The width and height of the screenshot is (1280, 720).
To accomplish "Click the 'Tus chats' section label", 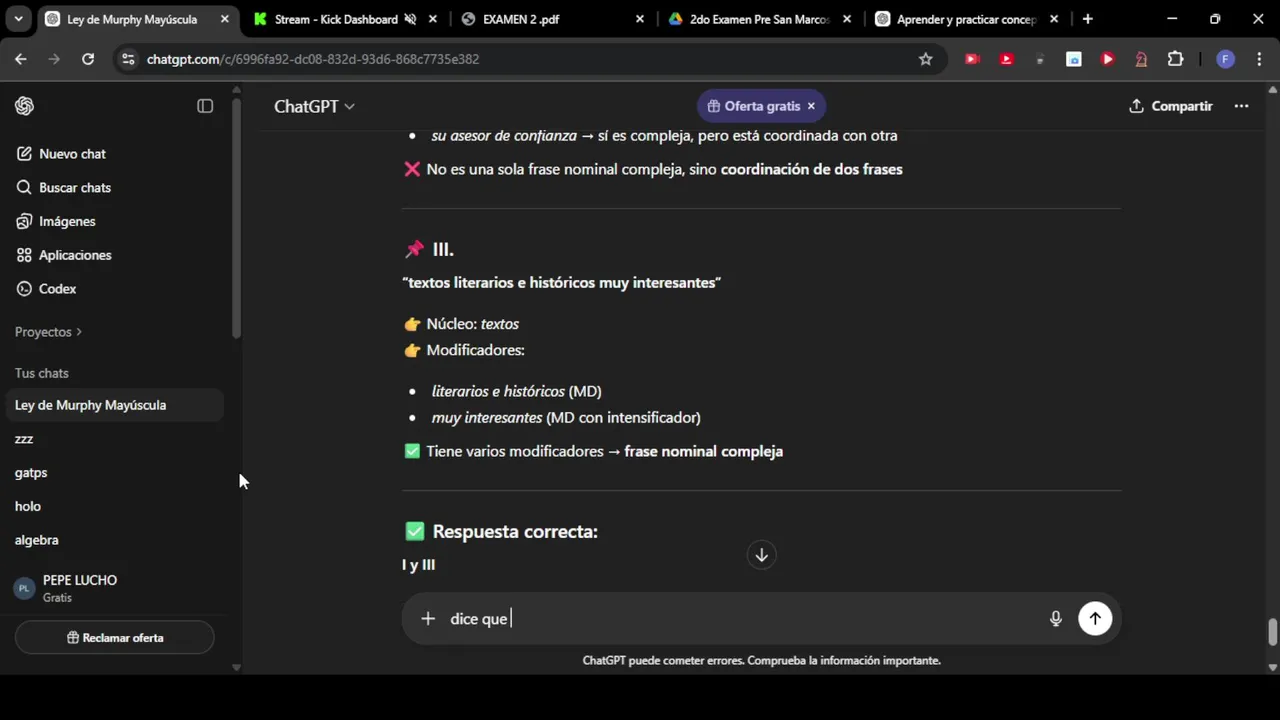I will pyautogui.click(x=42, y=373).
